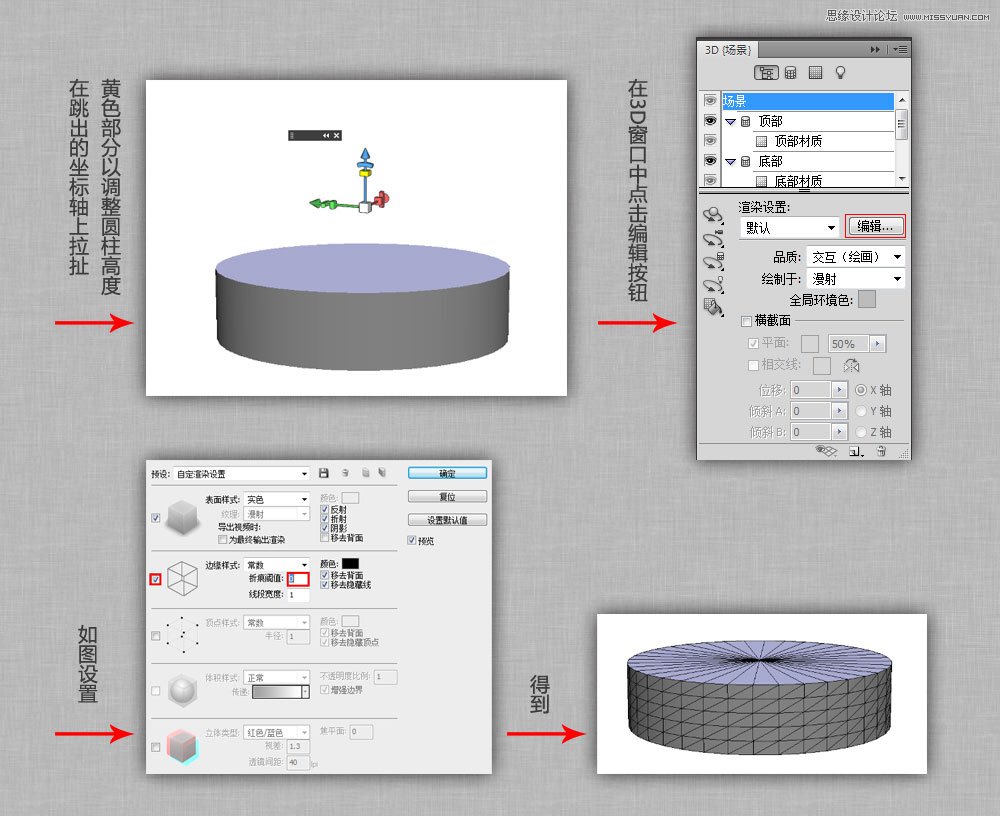Minimize the 3D axis widget with double arrows

coord(326,135)
